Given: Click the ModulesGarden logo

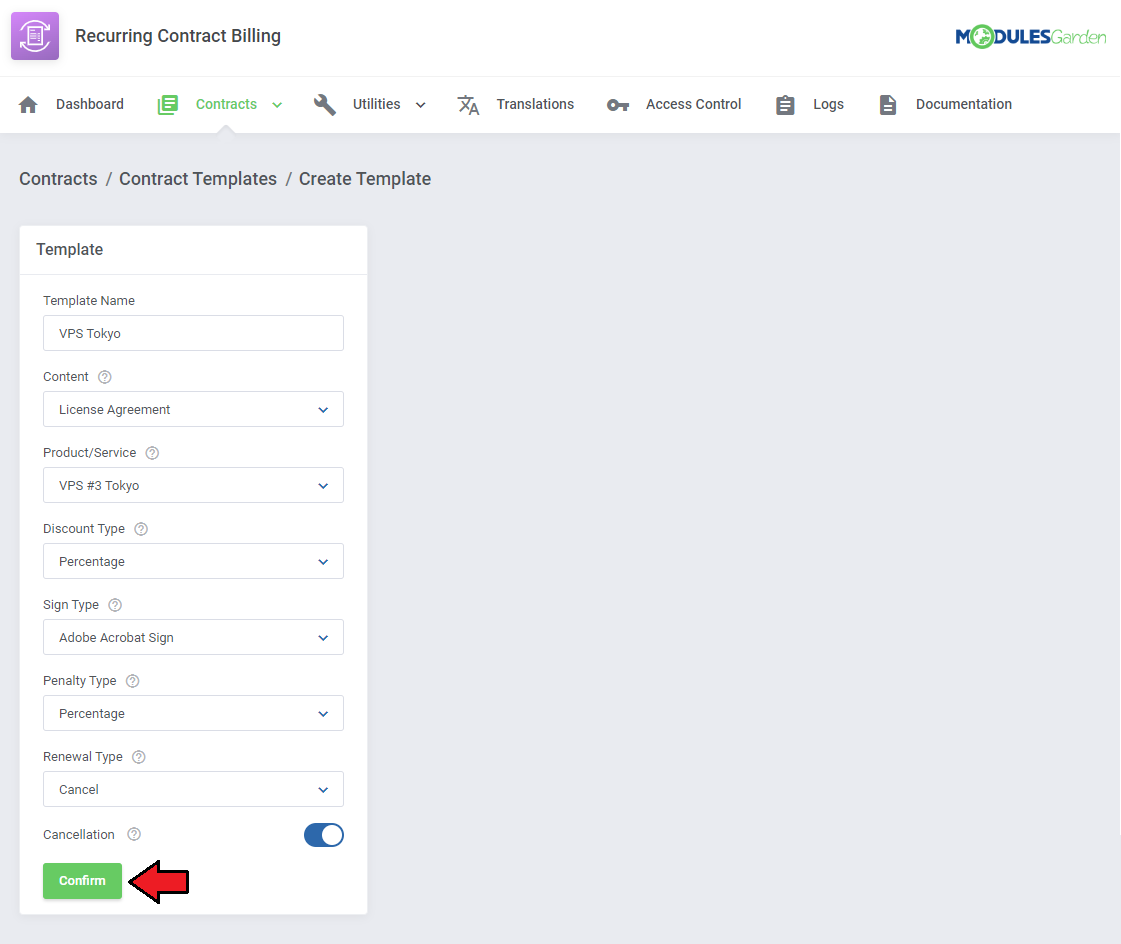Looking at the screenshot, I should [1030, 36].
